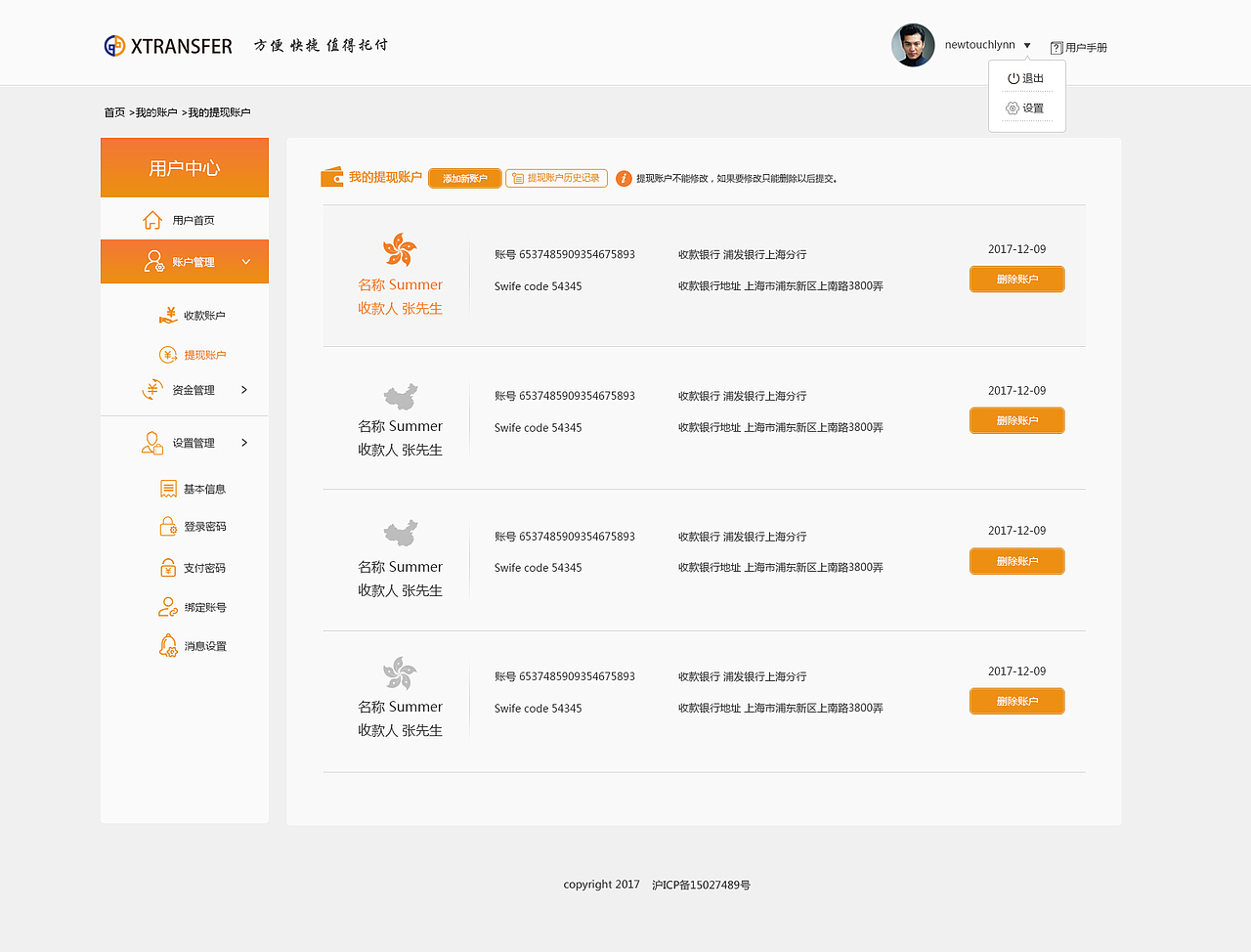Open 消息设置 settings item
This screenshot has width=1251, height=952.
click(205, 647)
